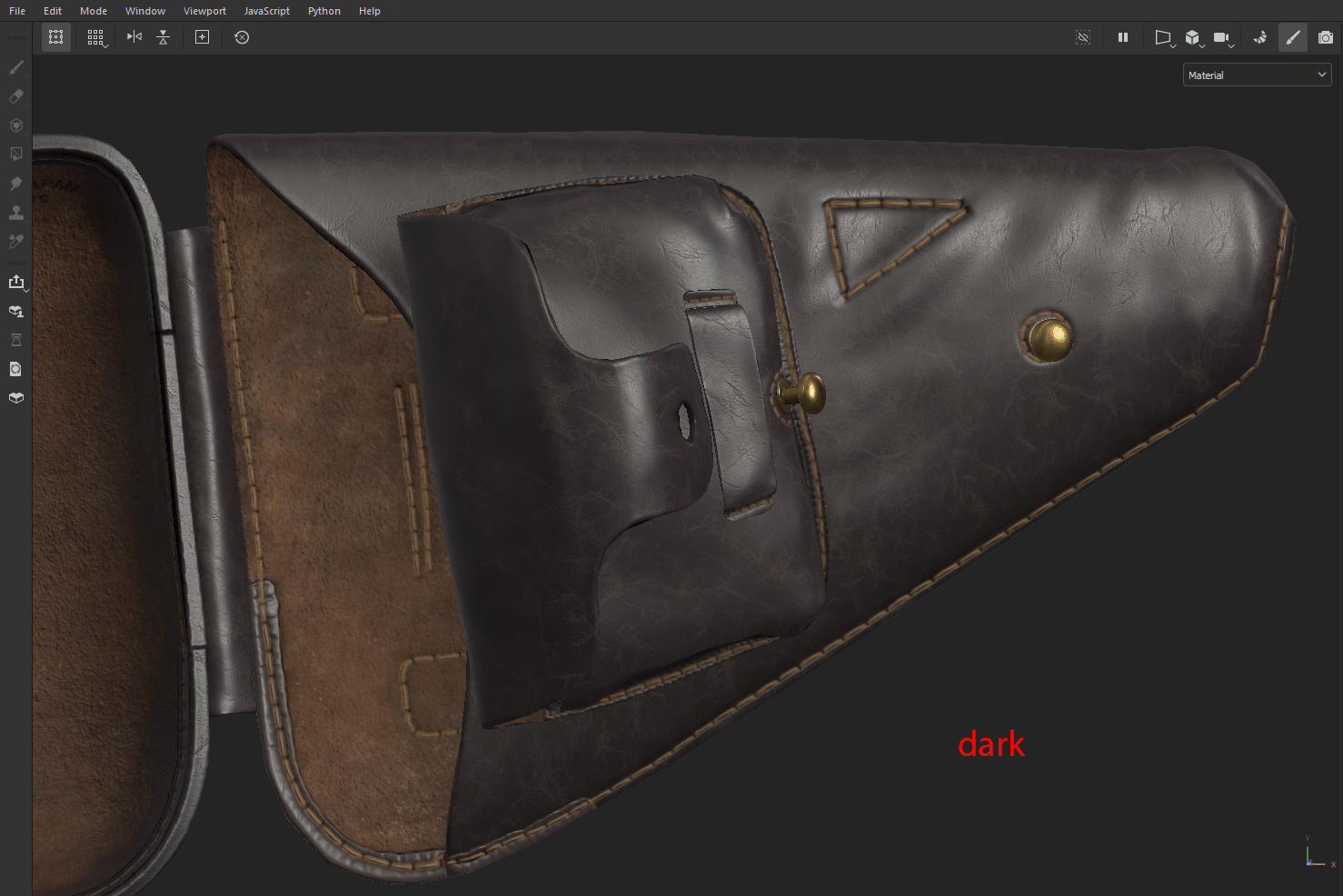Open the Python menu
Image resolution: width=1343 pixels, height=896 pixels.
click(x=323, y=10)
